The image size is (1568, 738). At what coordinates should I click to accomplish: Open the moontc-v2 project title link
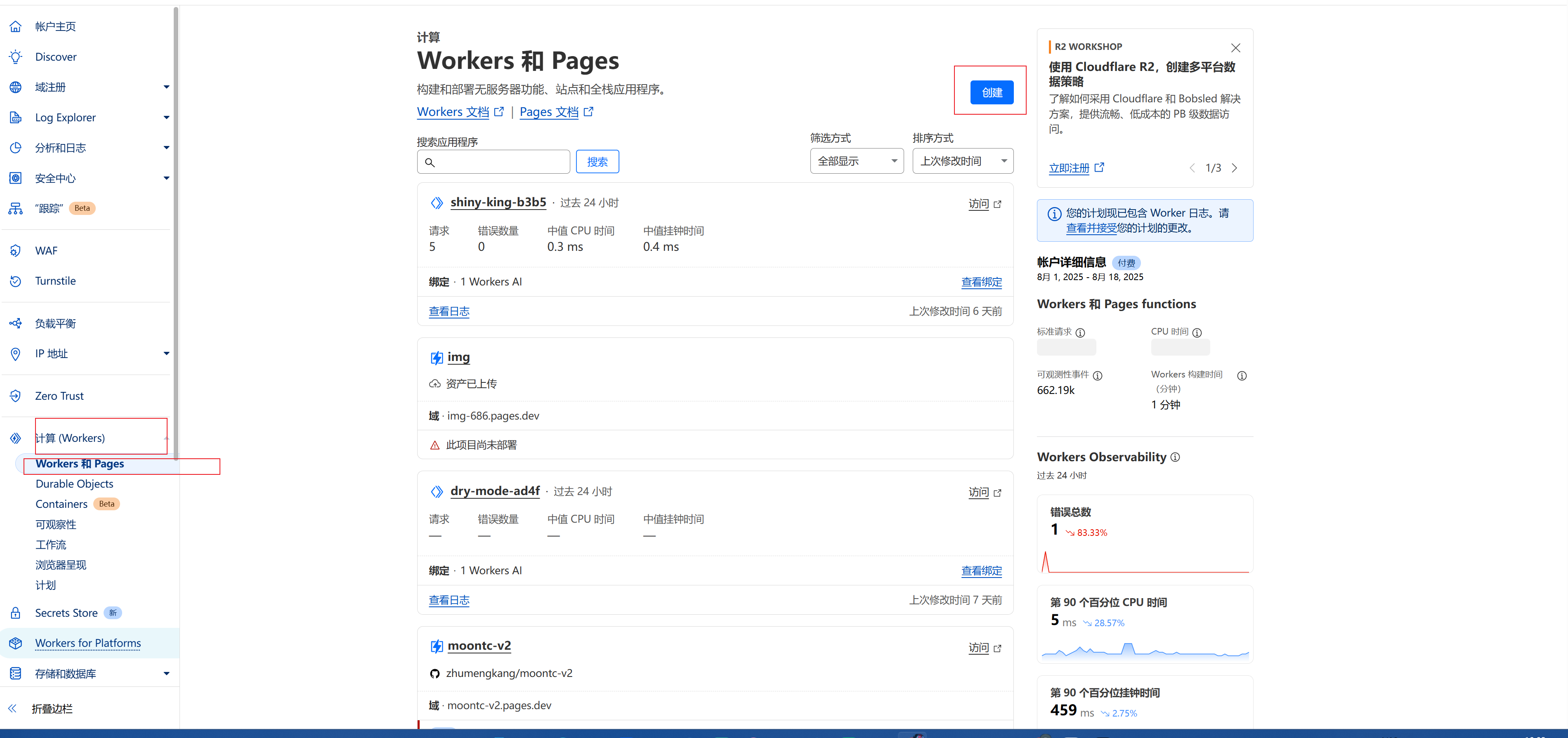pyautogui.click(x=479, y=646)
